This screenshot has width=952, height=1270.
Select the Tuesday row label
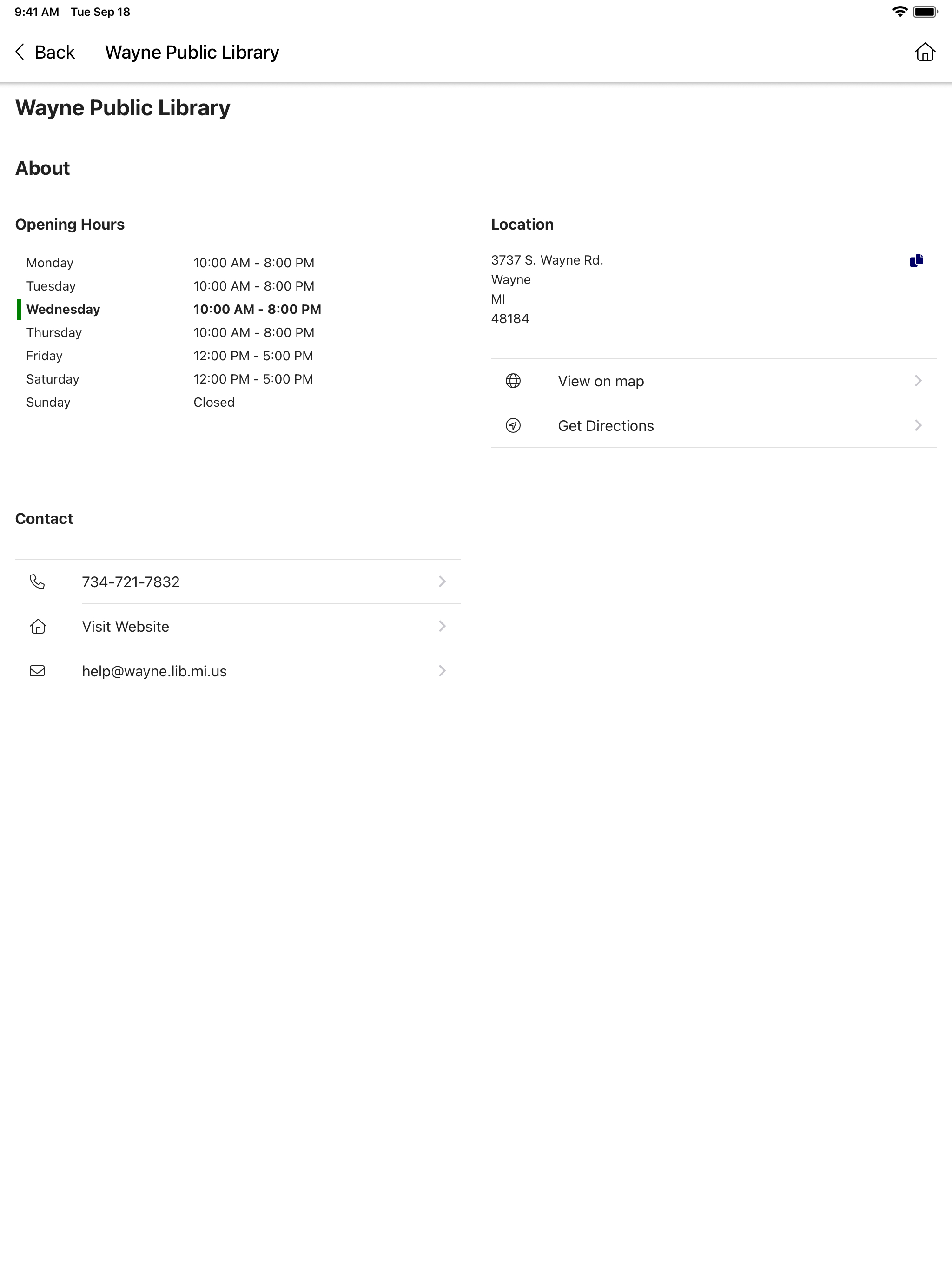click(x=51, y=286)
